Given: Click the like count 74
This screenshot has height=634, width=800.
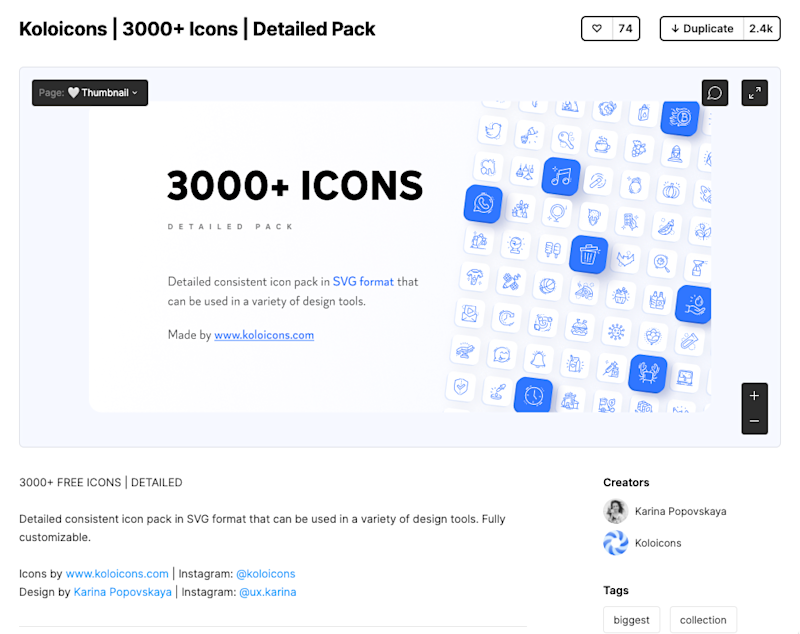Looking at the screenshot, I should (625, 29).
